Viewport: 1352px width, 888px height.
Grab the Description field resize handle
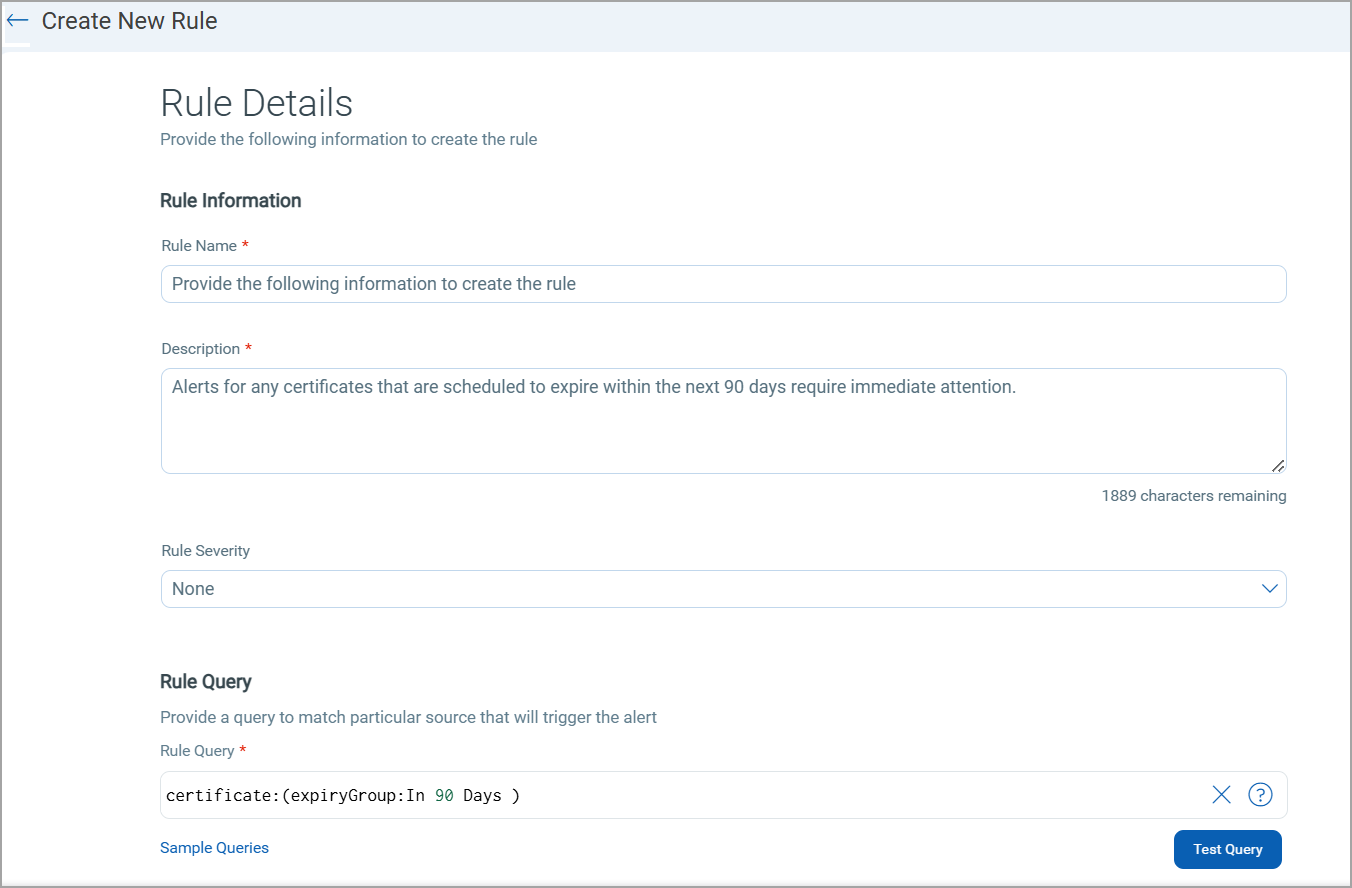pos(1278,465)
